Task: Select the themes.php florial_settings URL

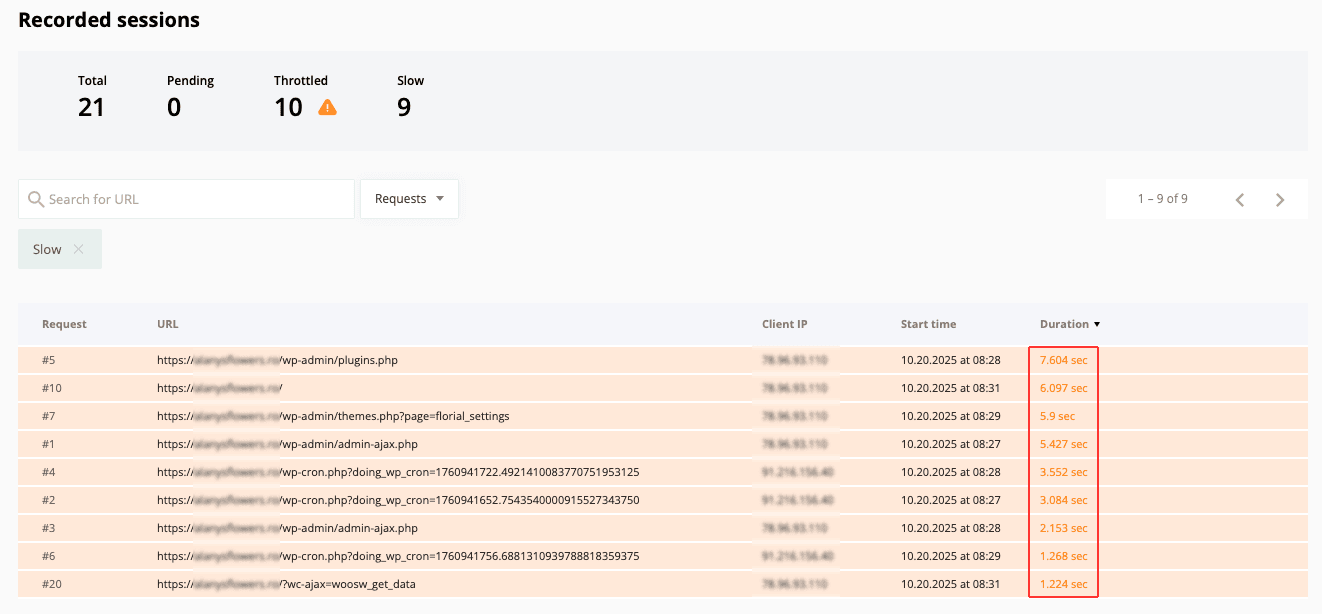Action: [x=333, y=416]
